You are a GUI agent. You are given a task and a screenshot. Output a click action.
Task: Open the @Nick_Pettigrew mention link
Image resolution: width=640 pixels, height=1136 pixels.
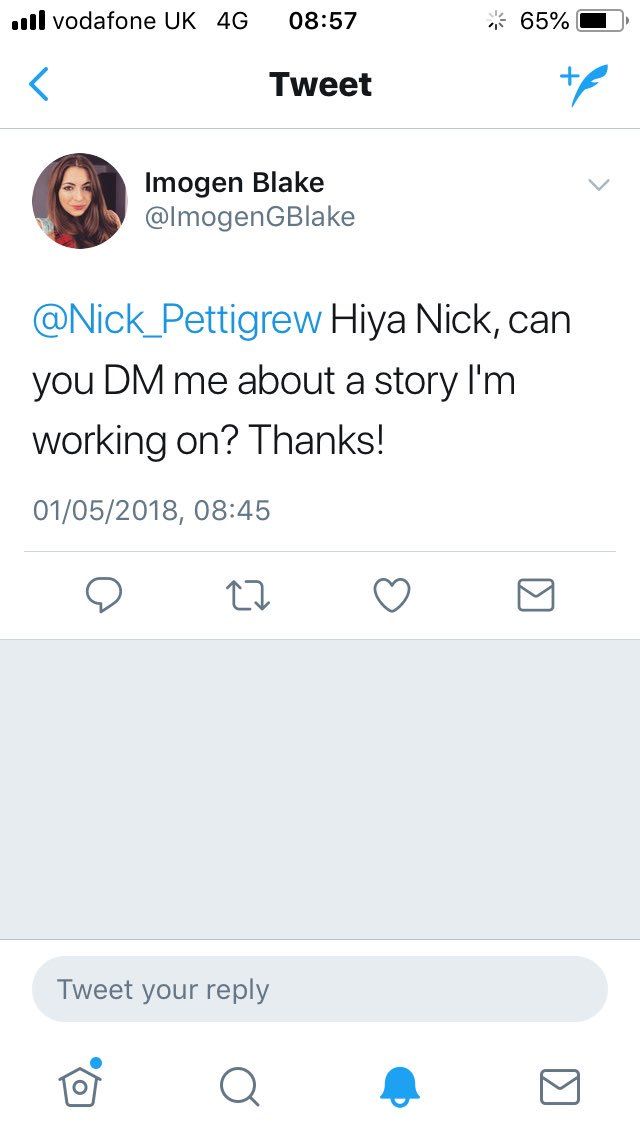coord(177,321)
